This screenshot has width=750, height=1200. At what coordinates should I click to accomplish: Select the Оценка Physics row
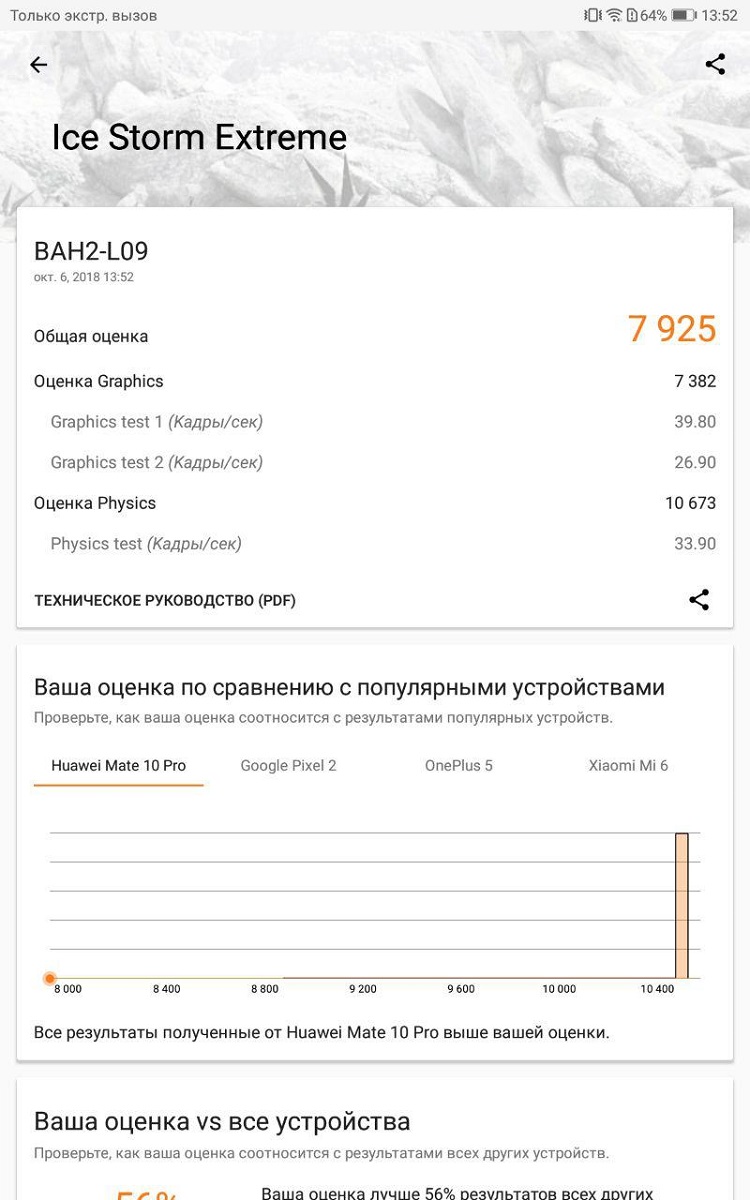click(375, 503)
